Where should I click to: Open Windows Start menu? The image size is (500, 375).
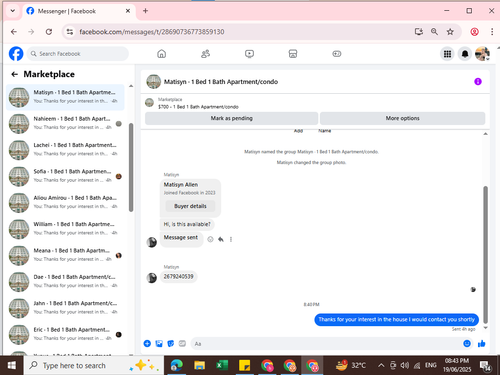(x=12, y=366)
